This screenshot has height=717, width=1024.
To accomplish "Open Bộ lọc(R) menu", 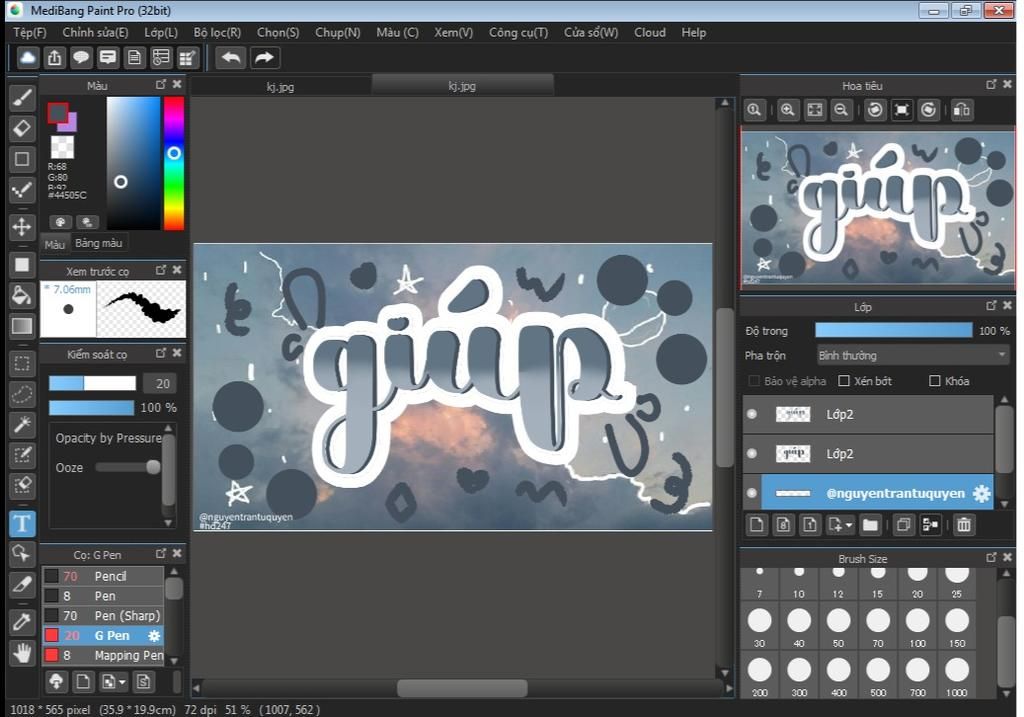I will 217,33.
